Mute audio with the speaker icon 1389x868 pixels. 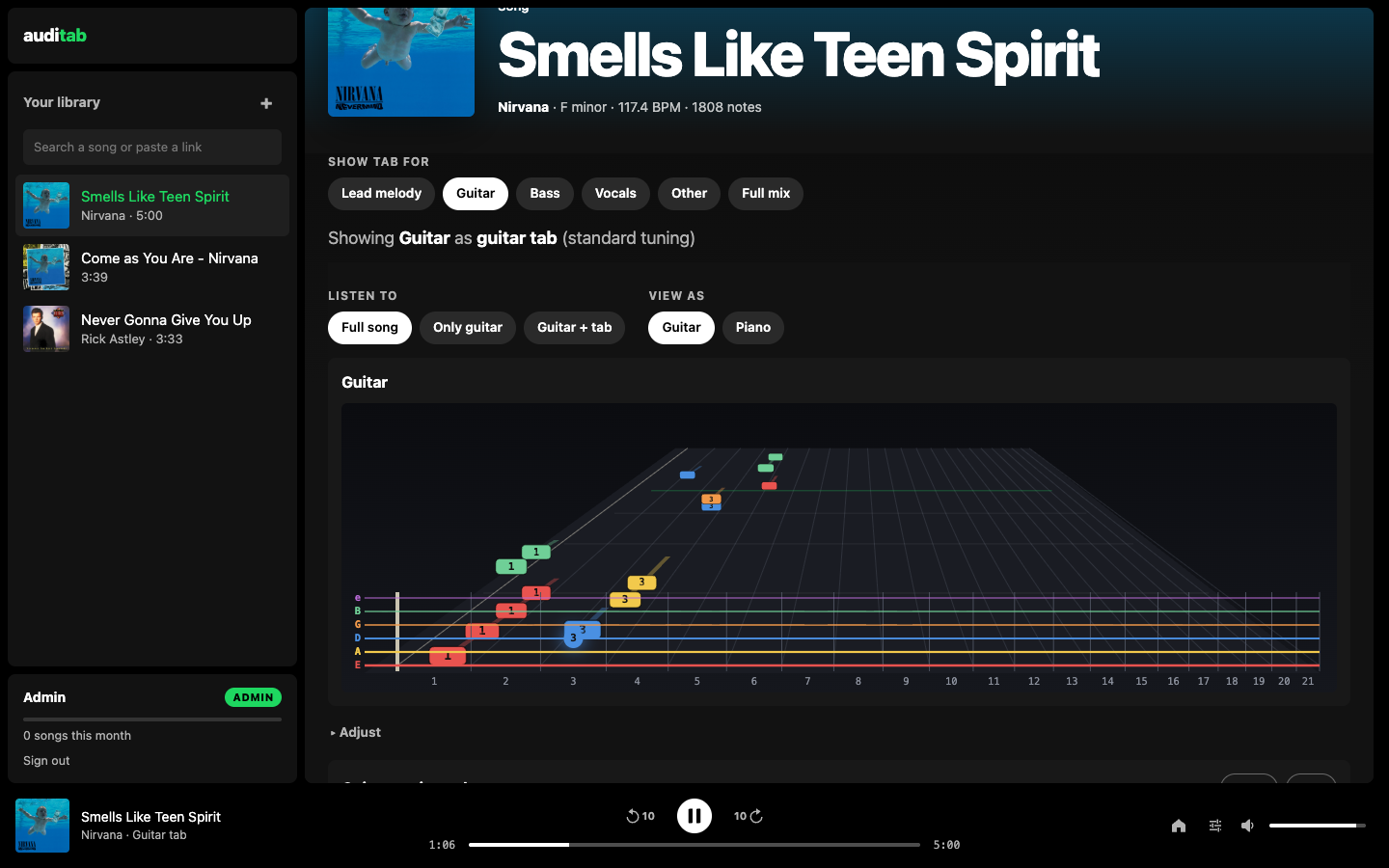point(1247,826)
